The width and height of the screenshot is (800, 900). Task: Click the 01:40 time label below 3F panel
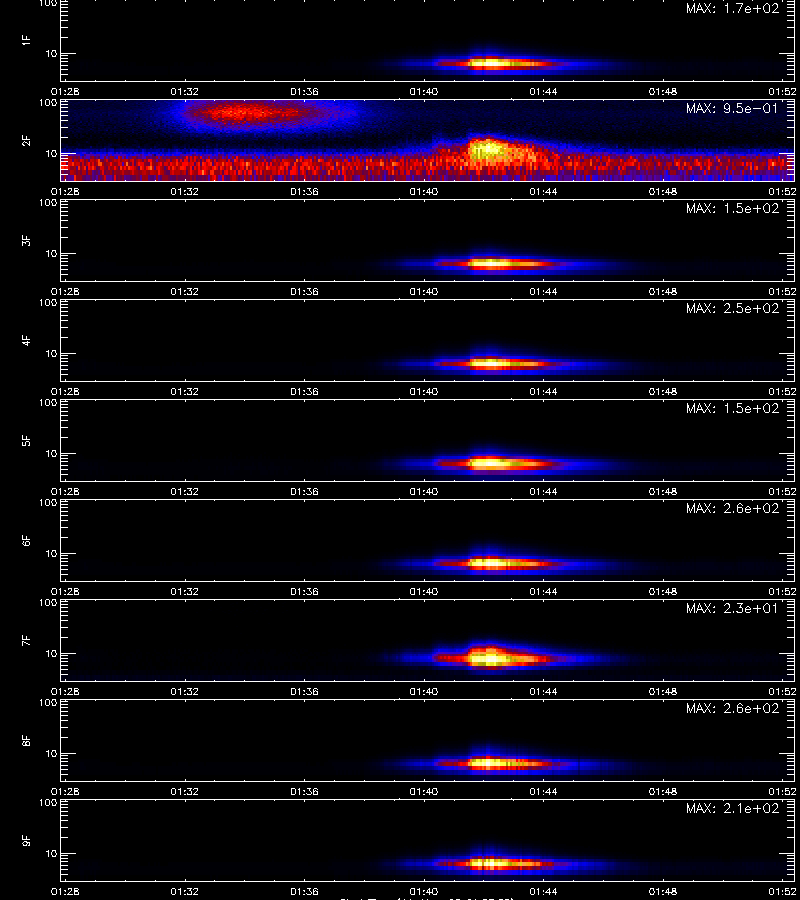pos(424,292)
